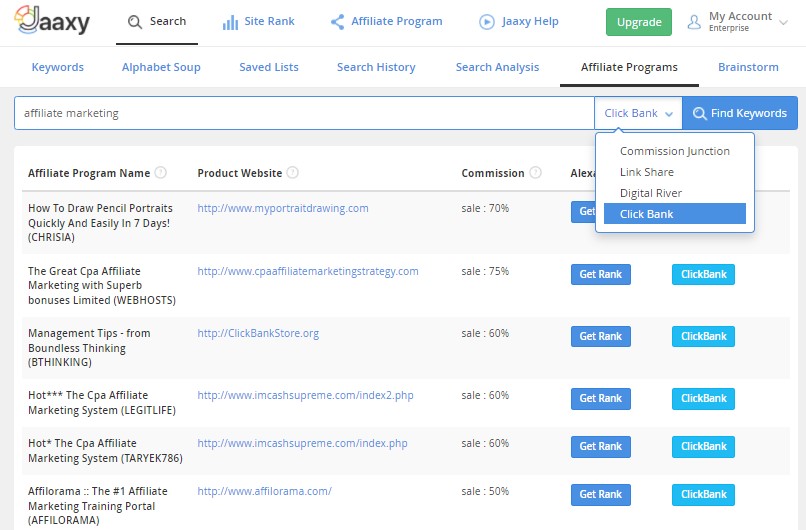Click the Jaaxy logo
Image resolution: width=806 pixels, height=530 pixels.
click(x=52, y=20)
